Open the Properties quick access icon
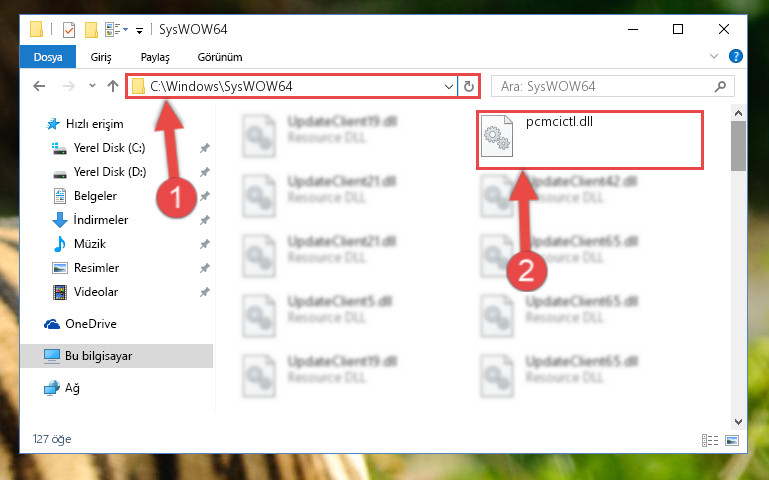 69,30
